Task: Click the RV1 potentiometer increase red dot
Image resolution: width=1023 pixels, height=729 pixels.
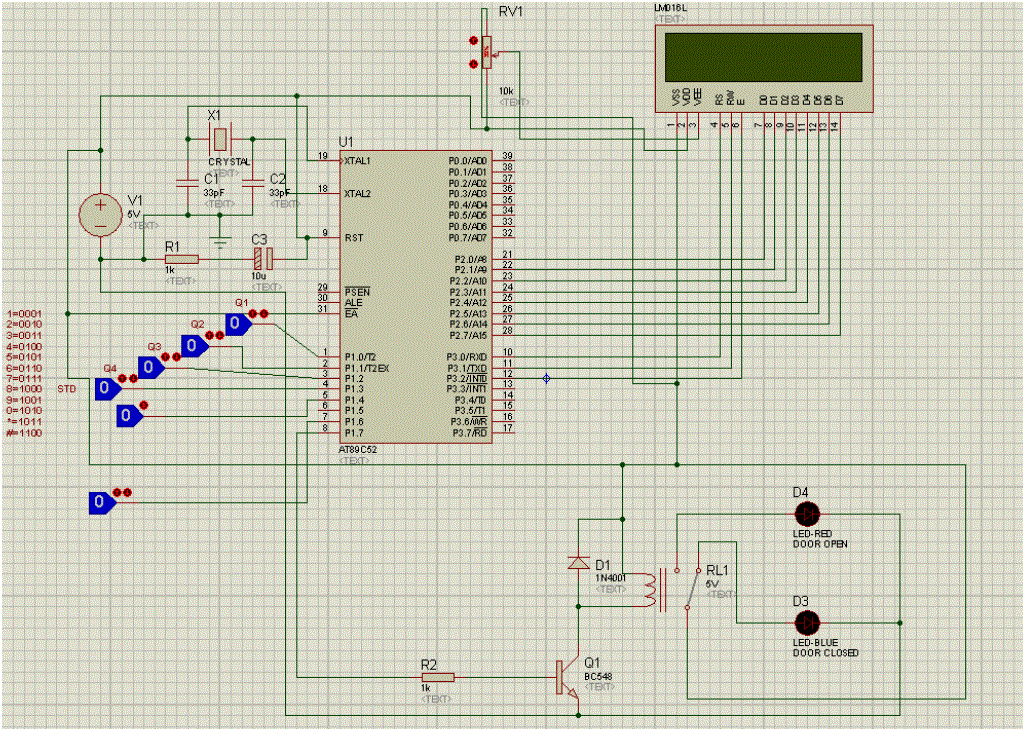Action: tap(473, 41)
